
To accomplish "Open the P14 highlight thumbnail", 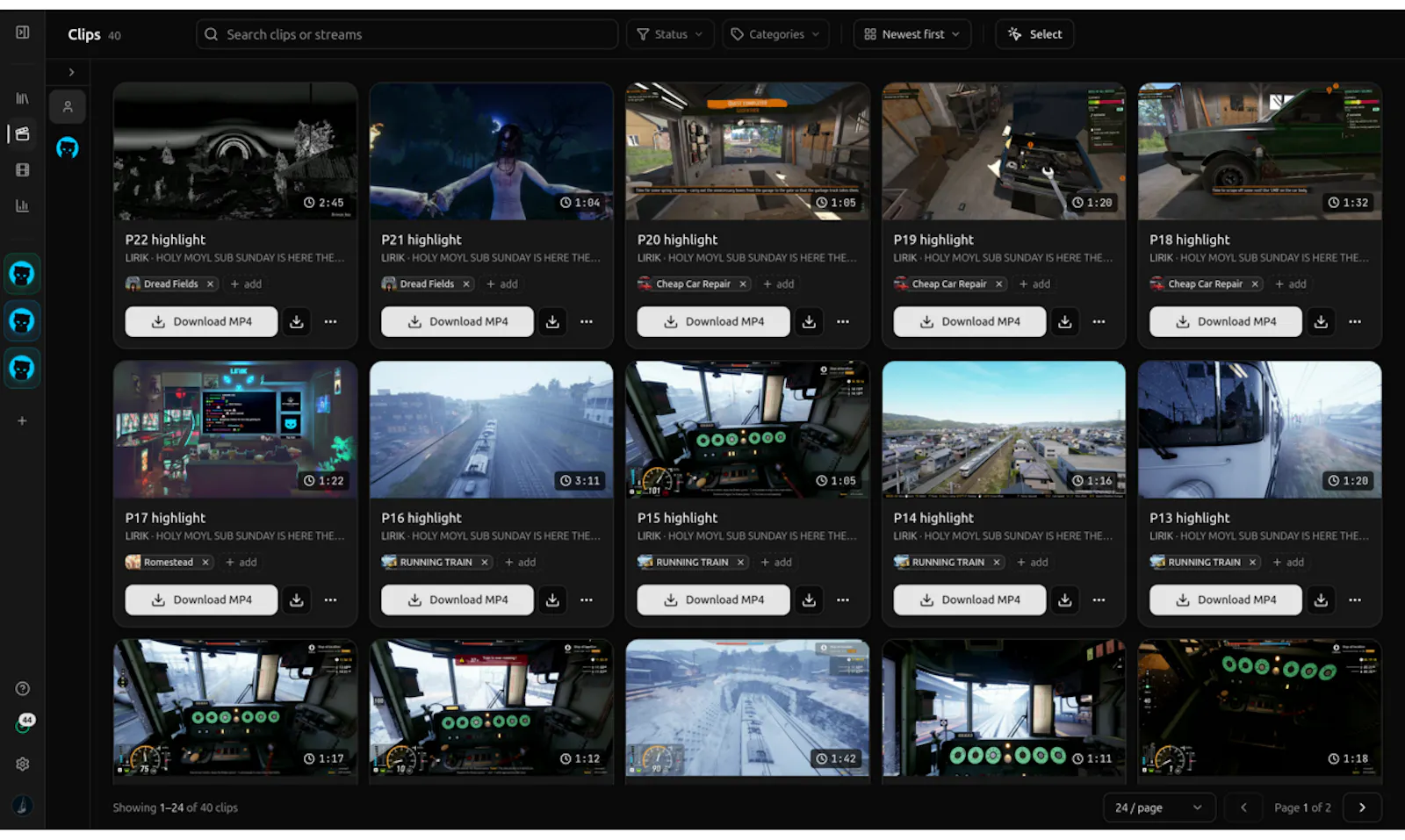I will point(1004,430).
